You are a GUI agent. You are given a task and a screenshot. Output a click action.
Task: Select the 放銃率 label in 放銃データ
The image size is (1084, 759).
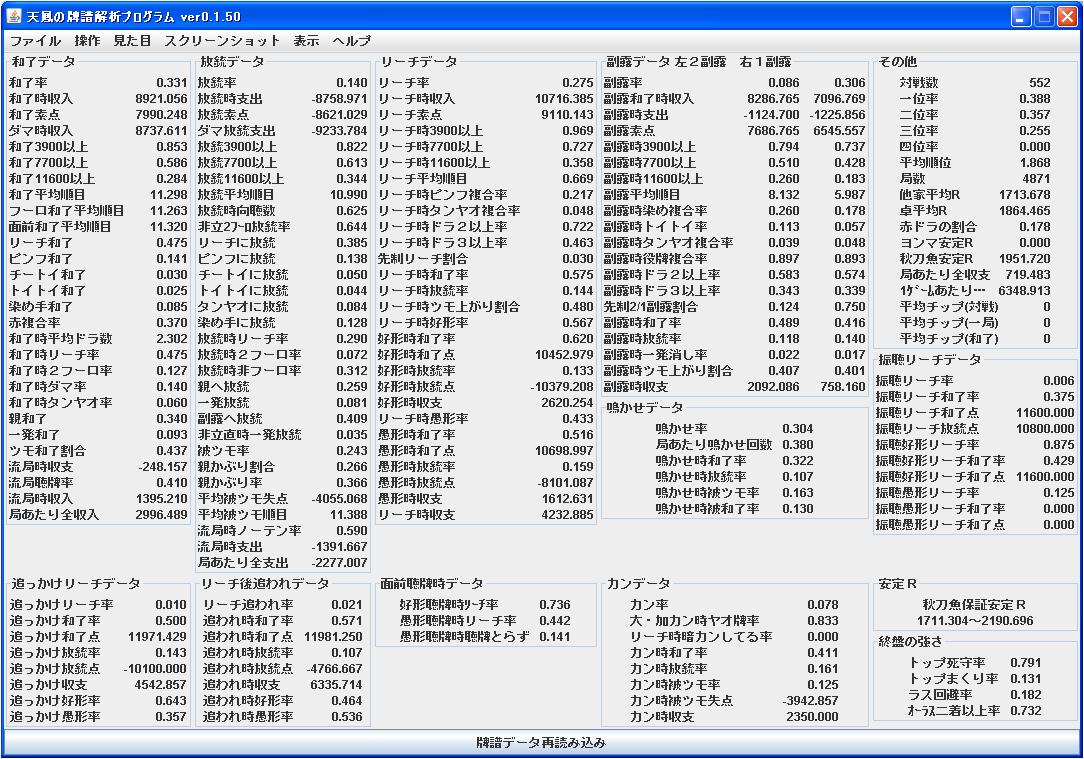217,83
